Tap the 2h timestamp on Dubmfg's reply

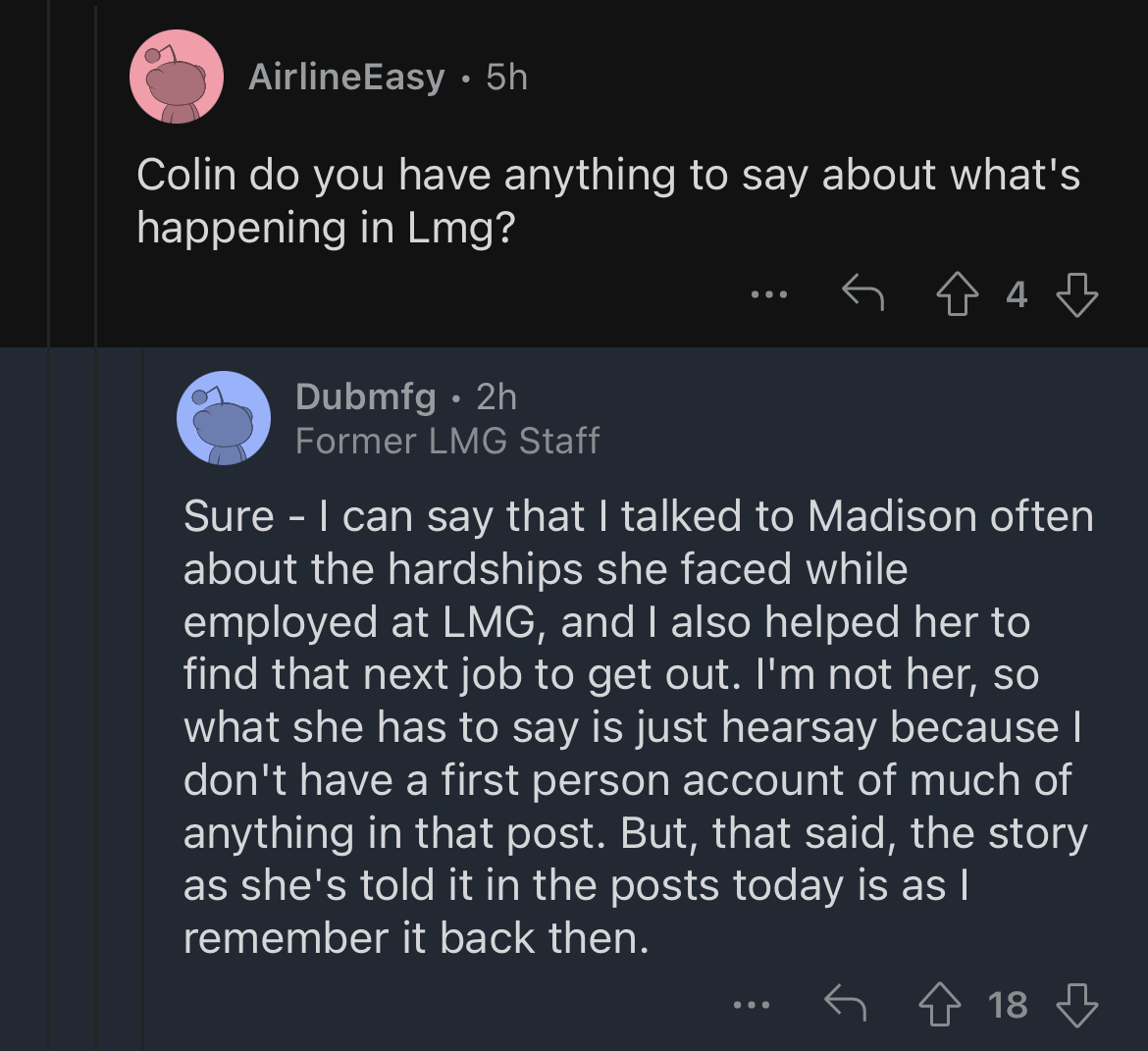click(x=496, y=397)
